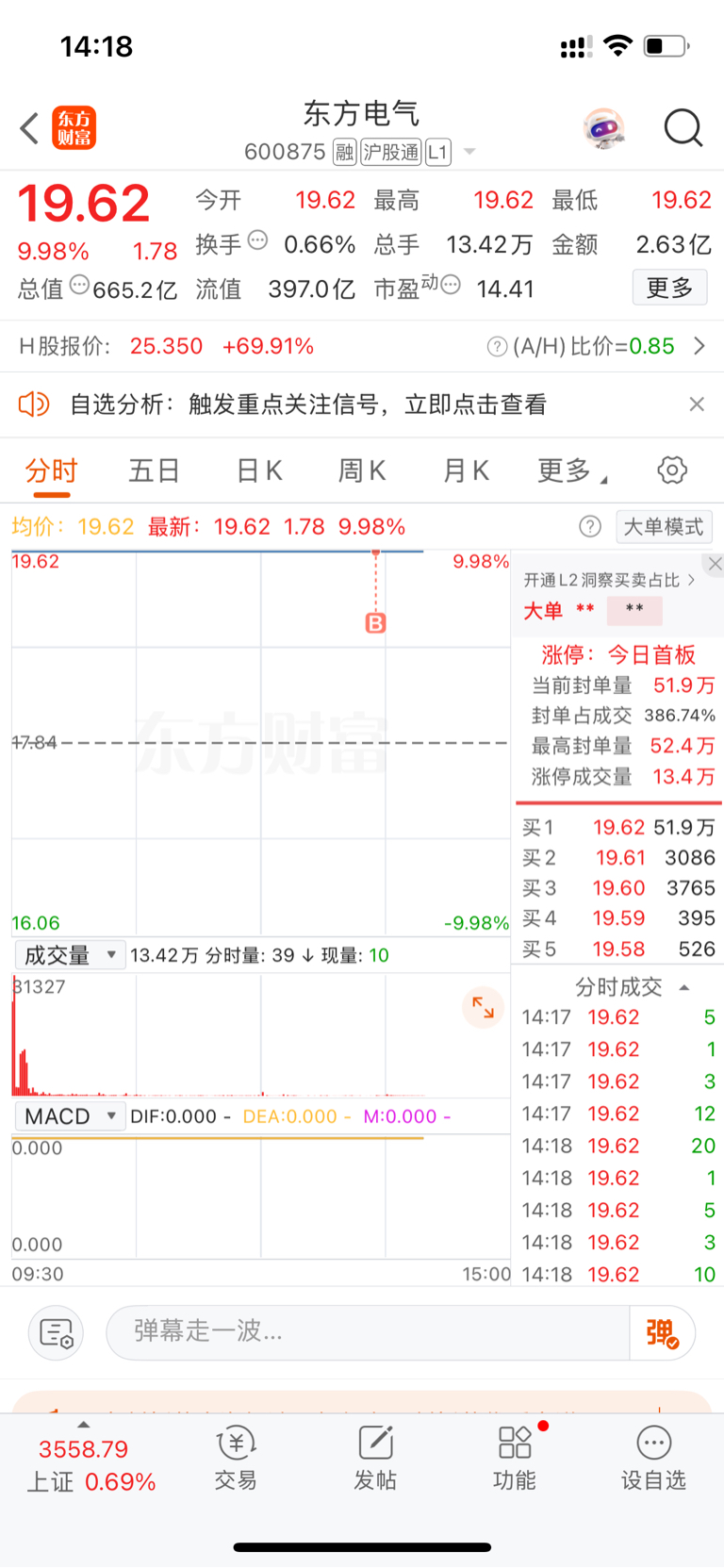This screenshot has height=1568, width=724.
Task: Tap 当前封单量 51.9万 value
Action: 683,685
